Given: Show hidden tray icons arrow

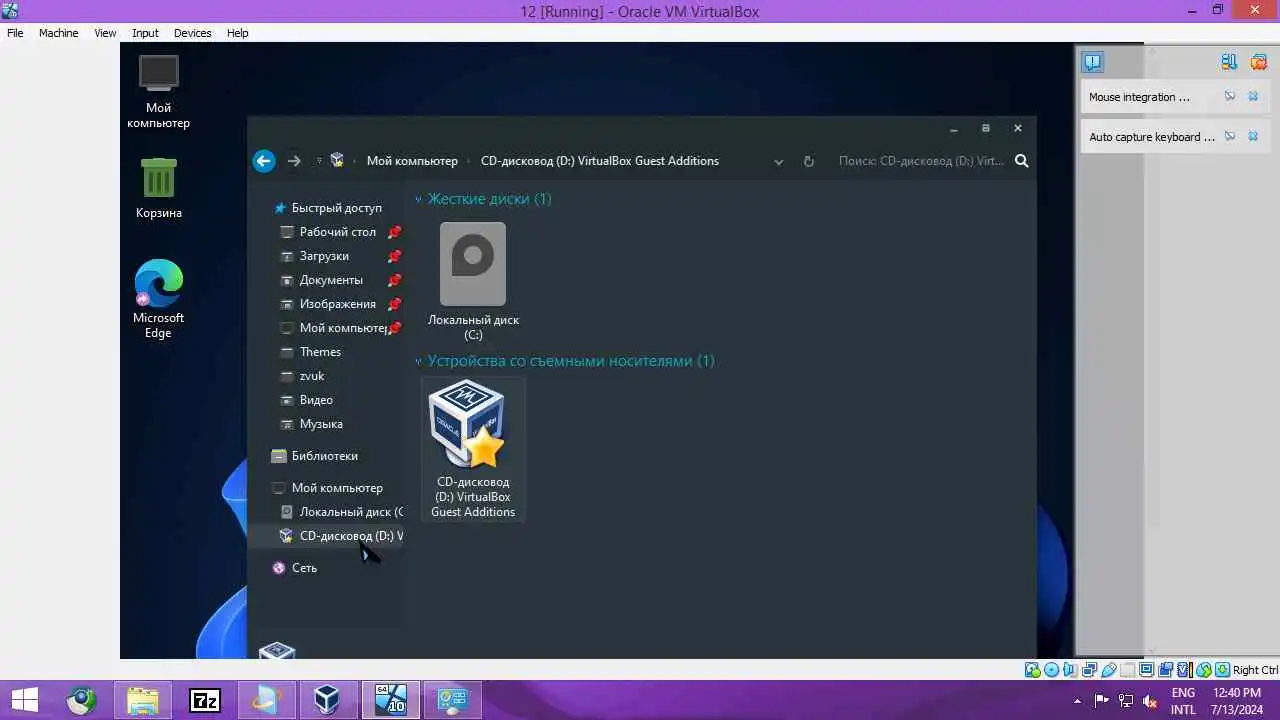Looking at the screenshot, I should pos(1077,701).
